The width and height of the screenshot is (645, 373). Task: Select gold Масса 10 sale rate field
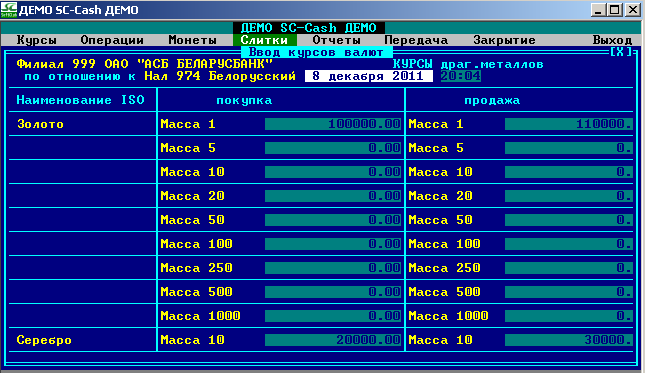[568, 172]
